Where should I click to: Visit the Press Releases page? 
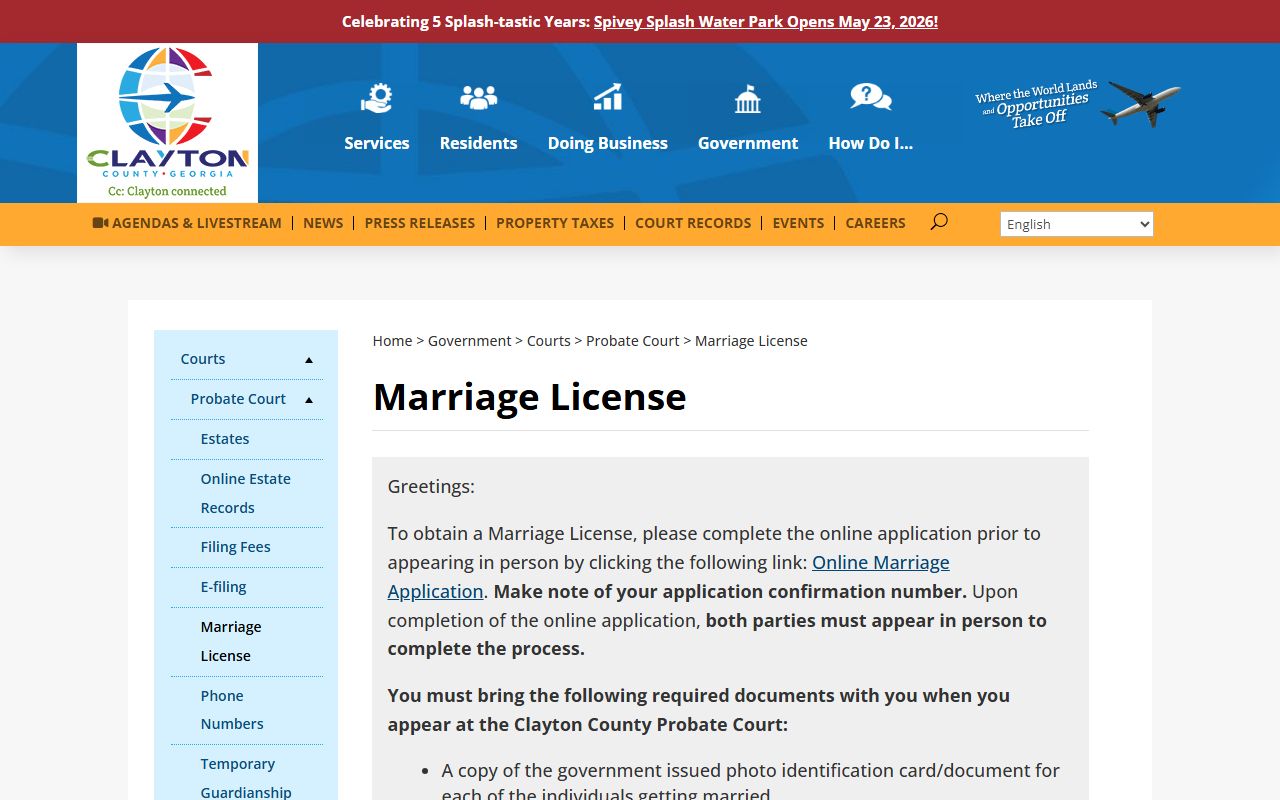pyautogui.click(x=420, y=223)
